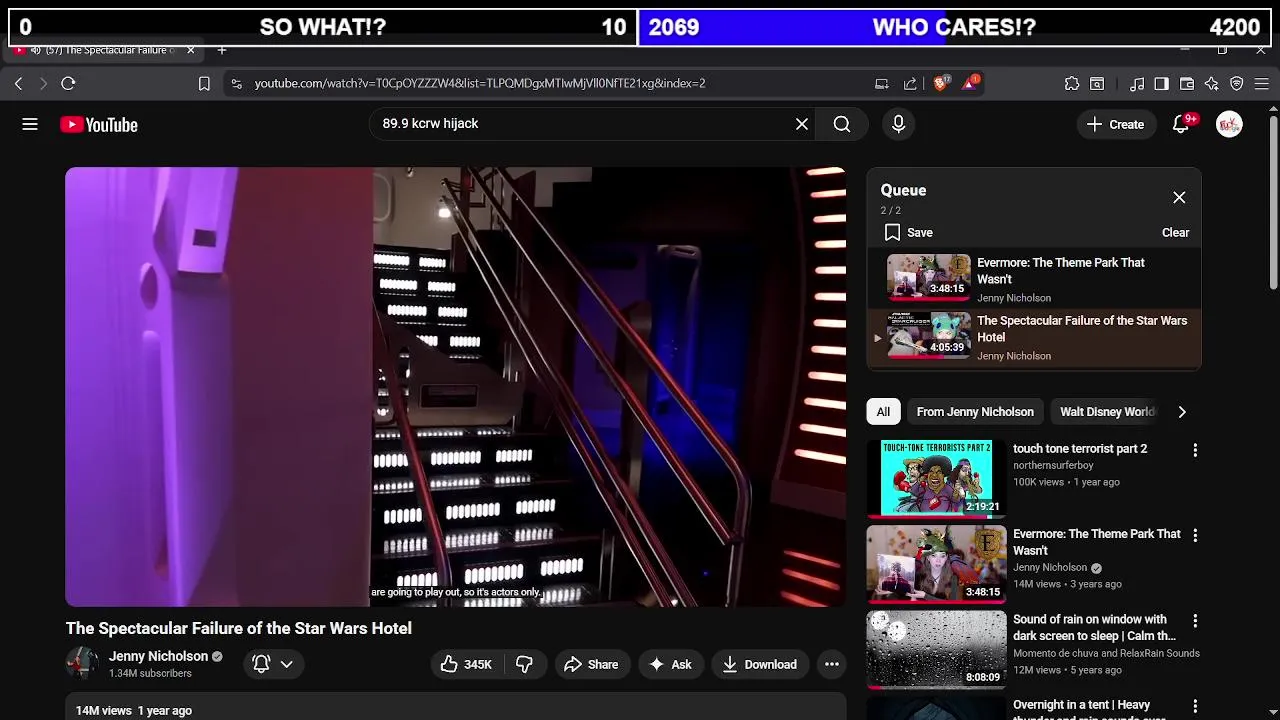The image size is (1280, 720).
Task: Open the notification preference bell dropdown
Action: click(273, 664)
